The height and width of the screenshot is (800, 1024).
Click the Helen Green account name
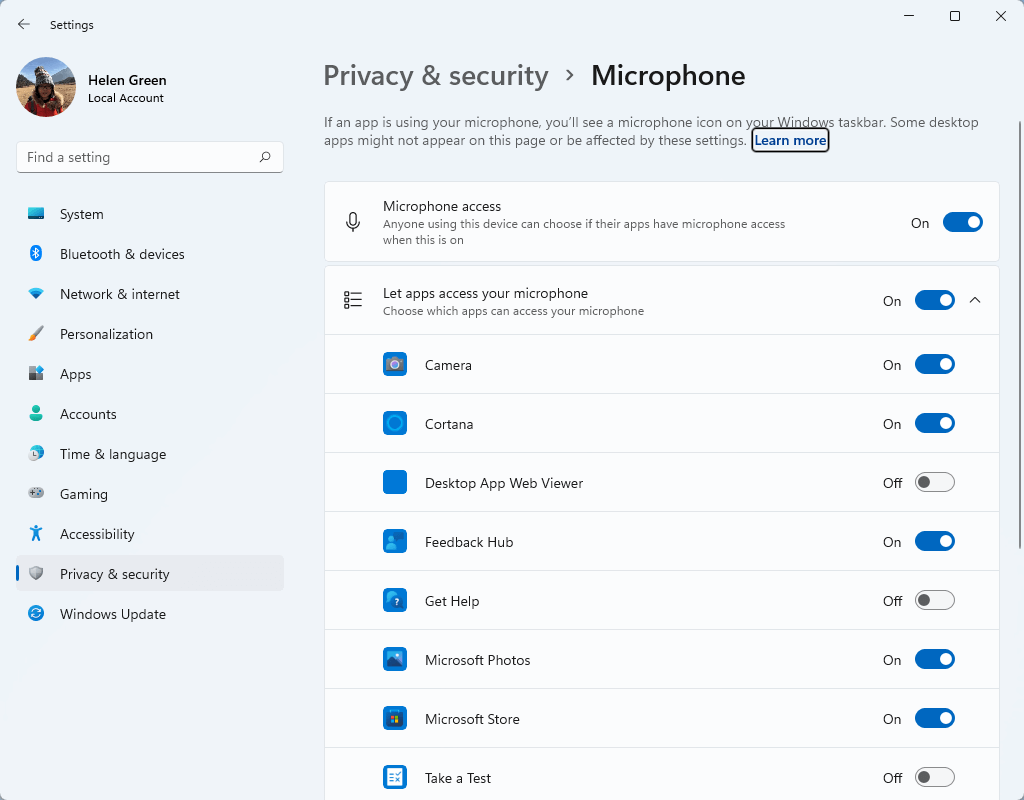click(127, 80)
